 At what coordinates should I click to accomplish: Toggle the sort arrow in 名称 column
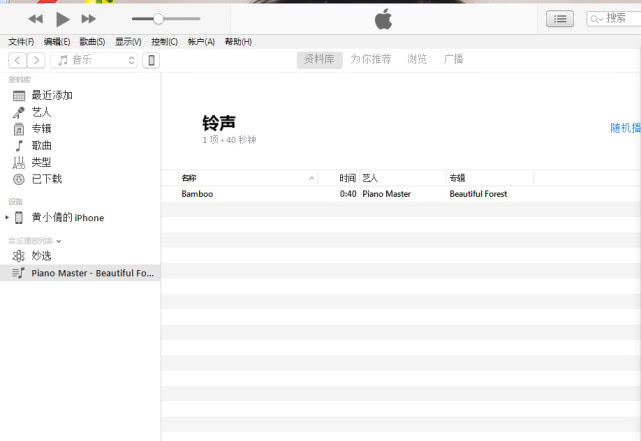[312, 178]
